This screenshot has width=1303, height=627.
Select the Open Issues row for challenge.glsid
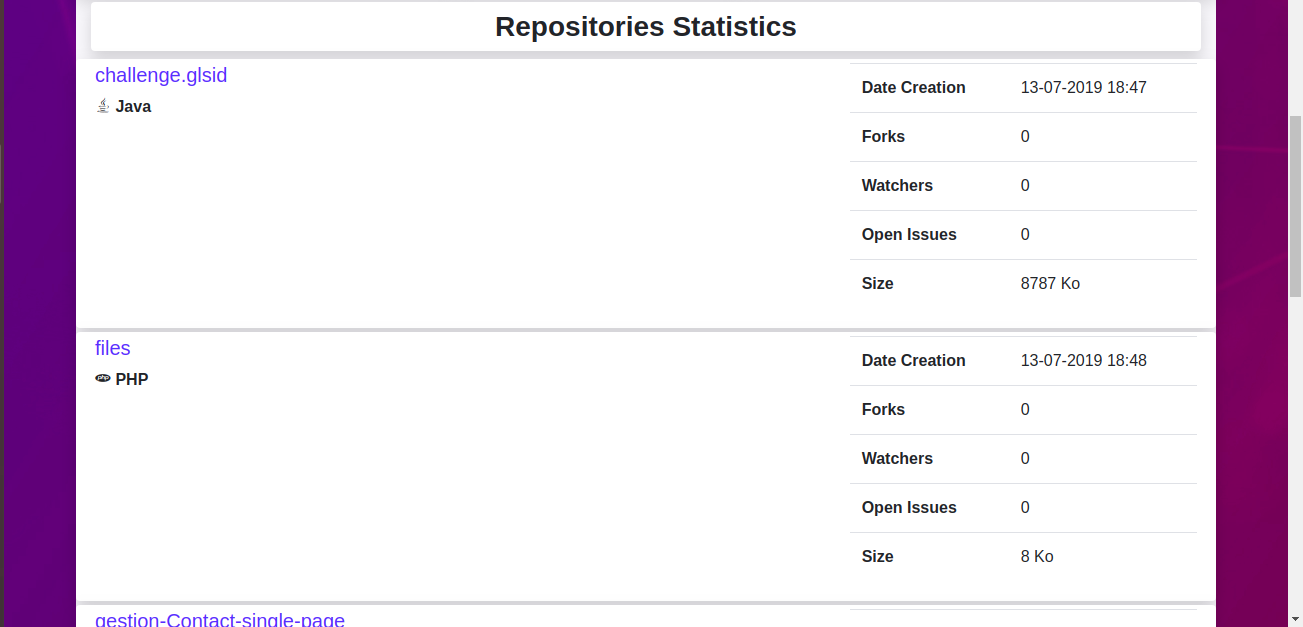click(908, 234)
